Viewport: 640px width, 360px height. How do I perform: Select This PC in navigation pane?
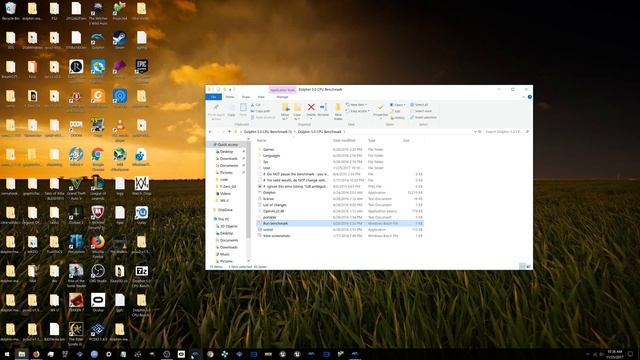[223, 219]
